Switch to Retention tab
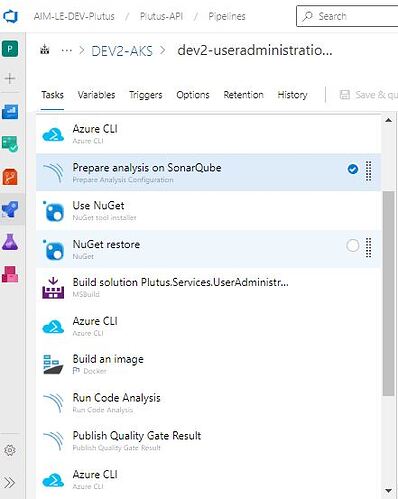 tap(243, 95)
